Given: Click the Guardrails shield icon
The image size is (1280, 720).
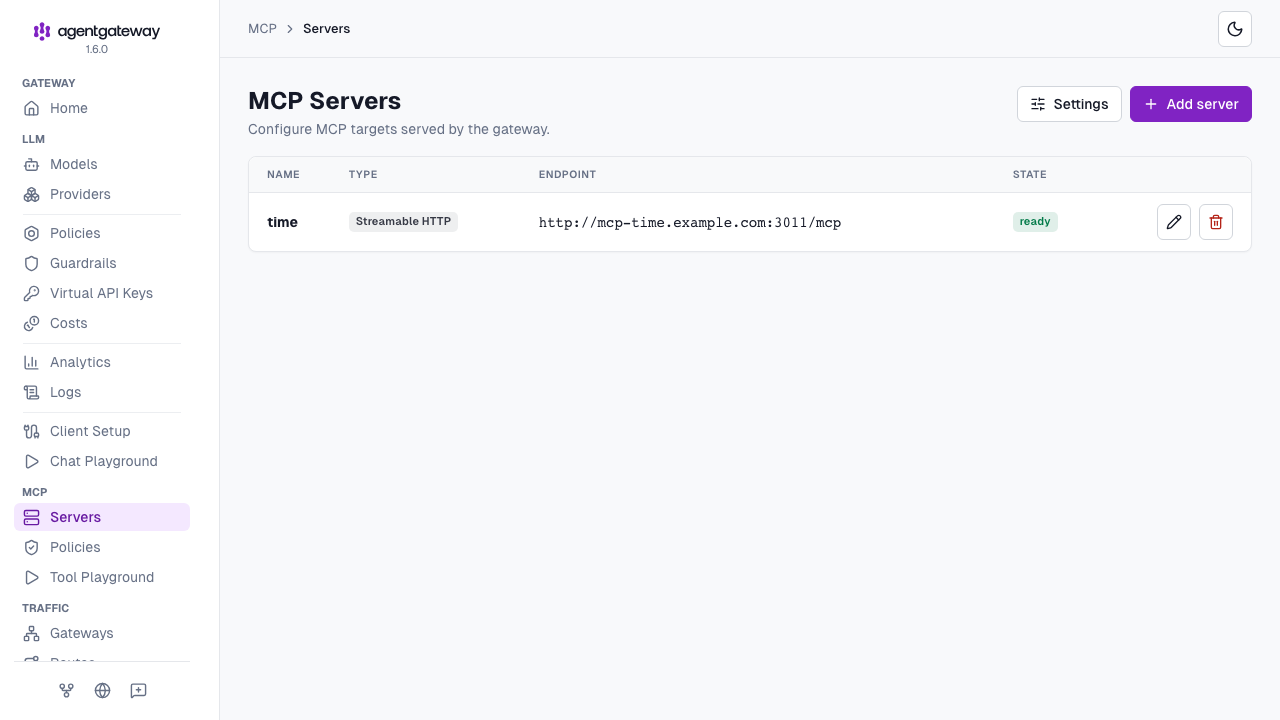Looking at the screenshot, I should coord(32,263).
